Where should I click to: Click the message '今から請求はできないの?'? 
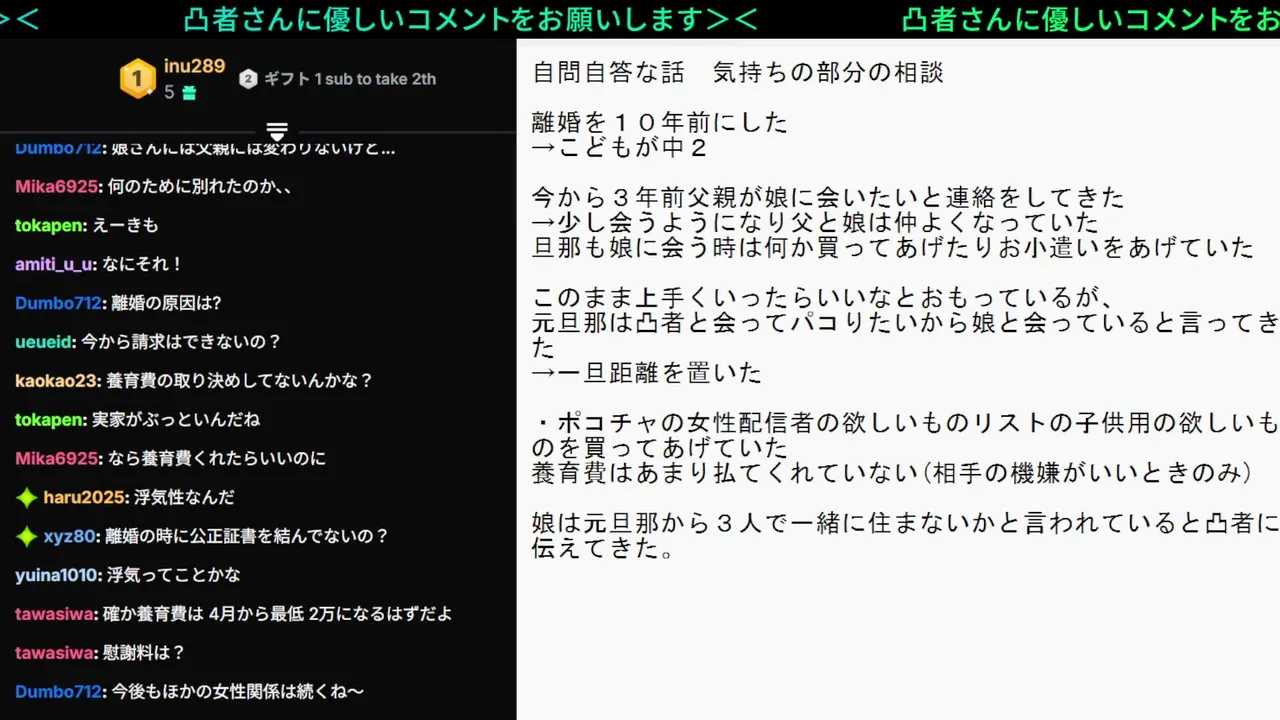(x=181, y=342)
